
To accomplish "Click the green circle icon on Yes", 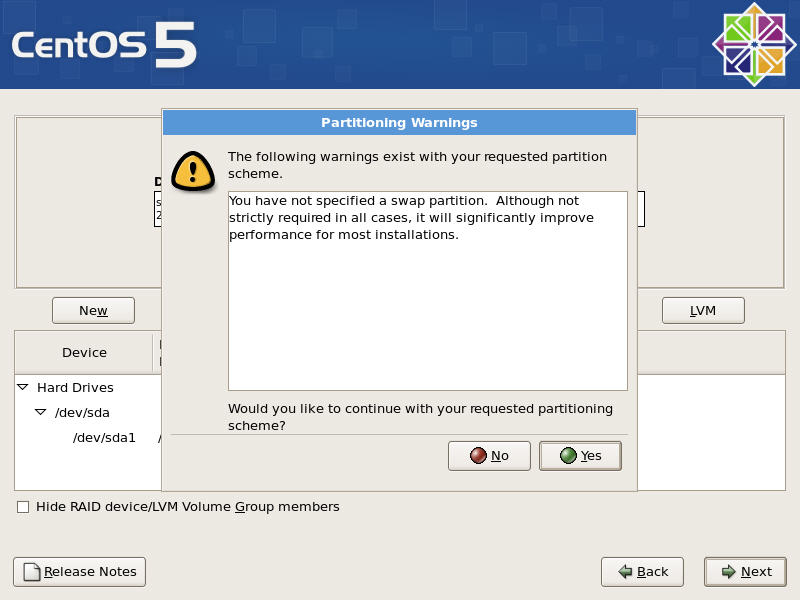I will click(568, 456).
